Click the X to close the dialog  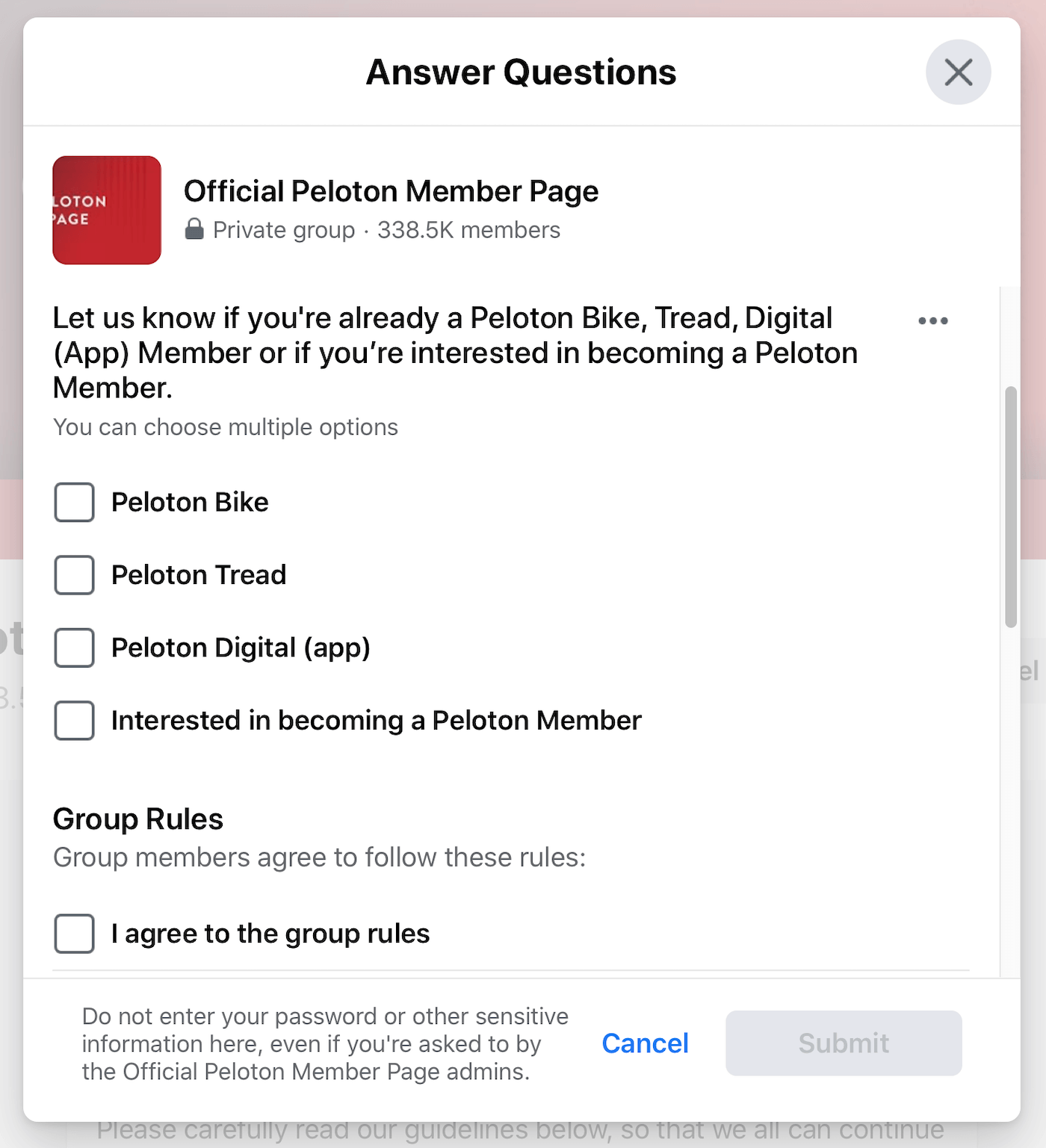pos(958,72)
